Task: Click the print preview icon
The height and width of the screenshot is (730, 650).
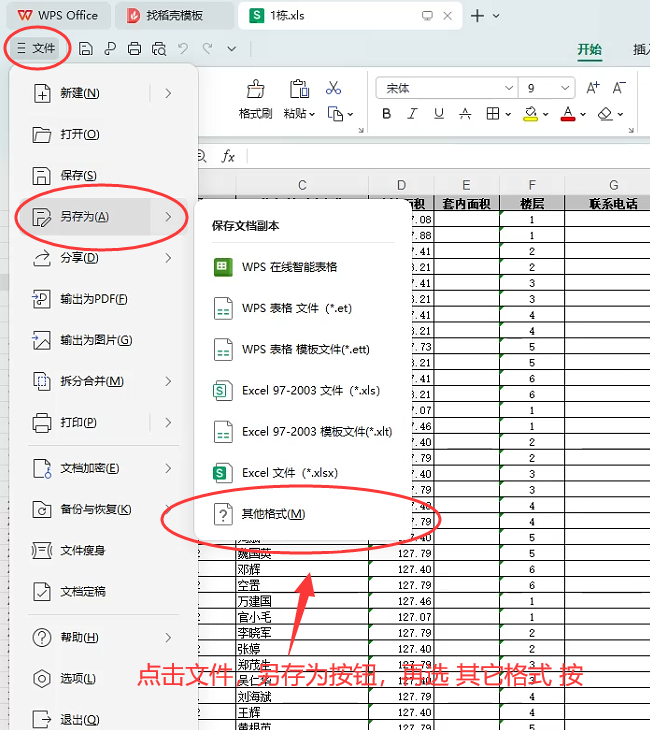Action: pyautogui.click(x=158, y=48)
